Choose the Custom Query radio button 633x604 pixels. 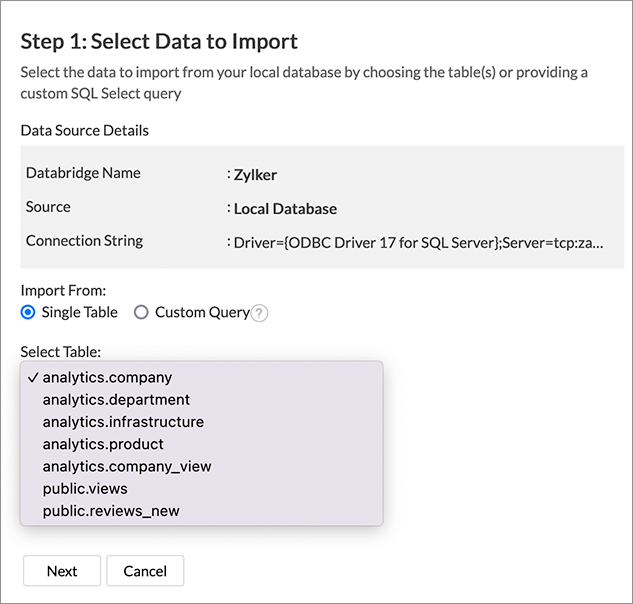click(x=141, y=312)
